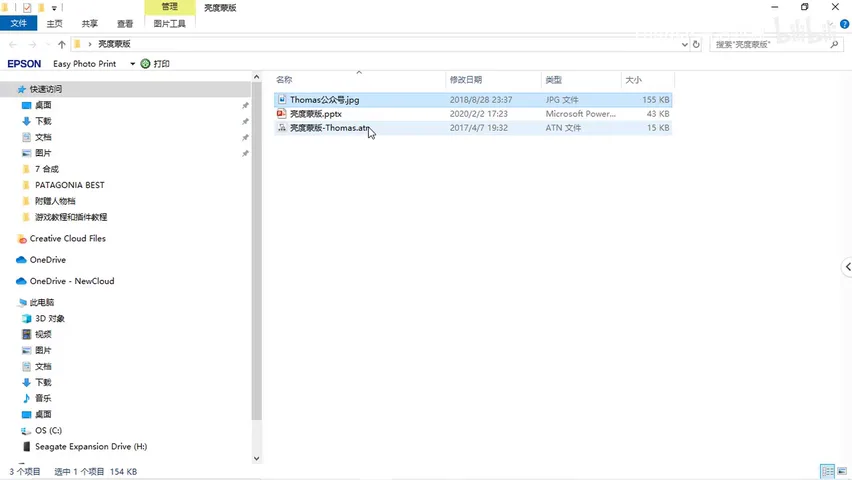852x480 pixels.
Task: Open recent locations dropdown arrow
Action: tap(47, 45)
